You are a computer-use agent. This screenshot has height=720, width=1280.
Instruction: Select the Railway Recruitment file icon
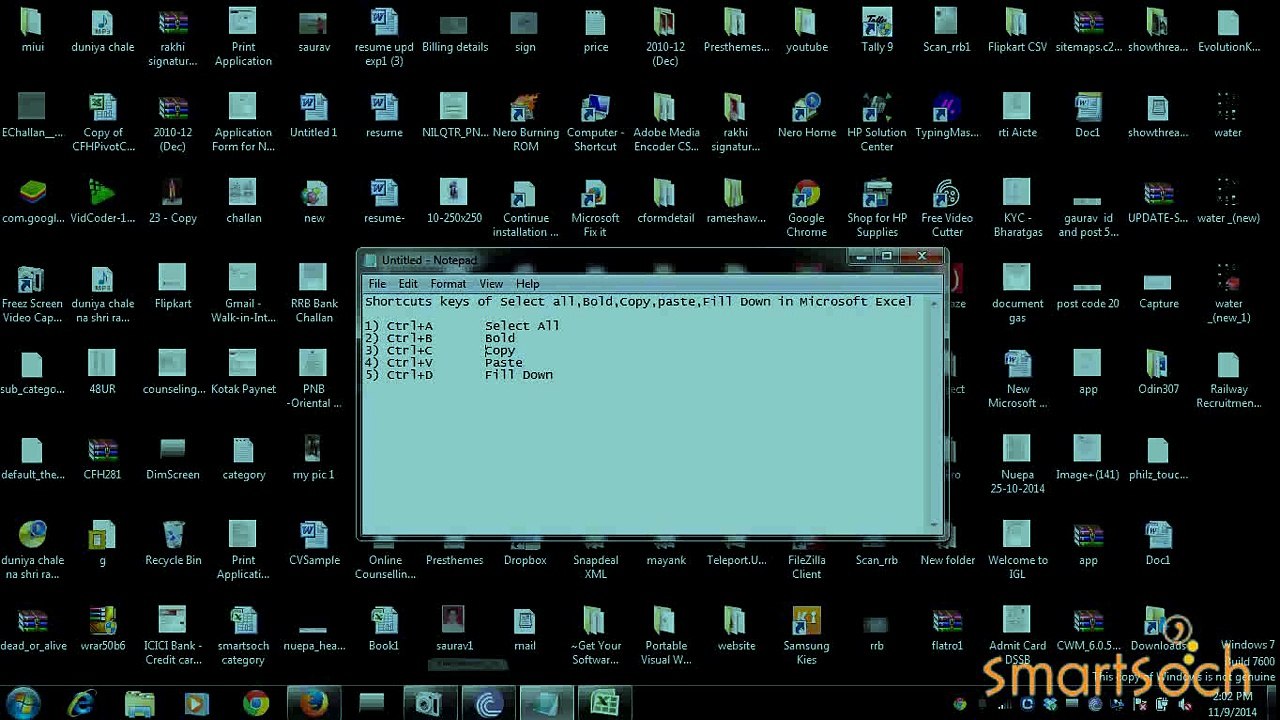tap(1229, 379)
